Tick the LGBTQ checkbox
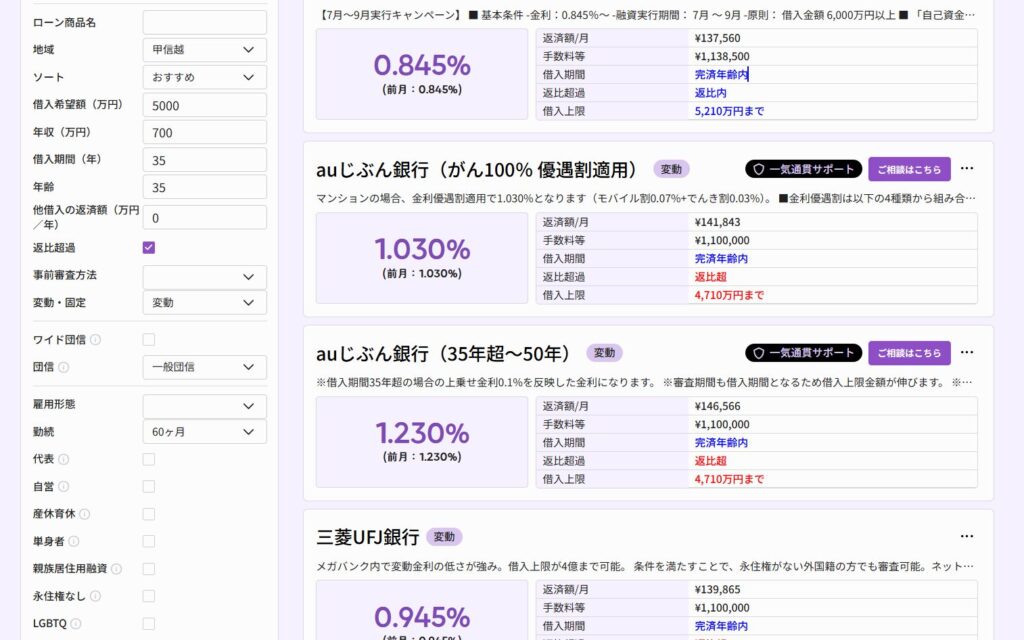Screen dimensions: 1024x640 pyautogui.click(x=149, y=624)
